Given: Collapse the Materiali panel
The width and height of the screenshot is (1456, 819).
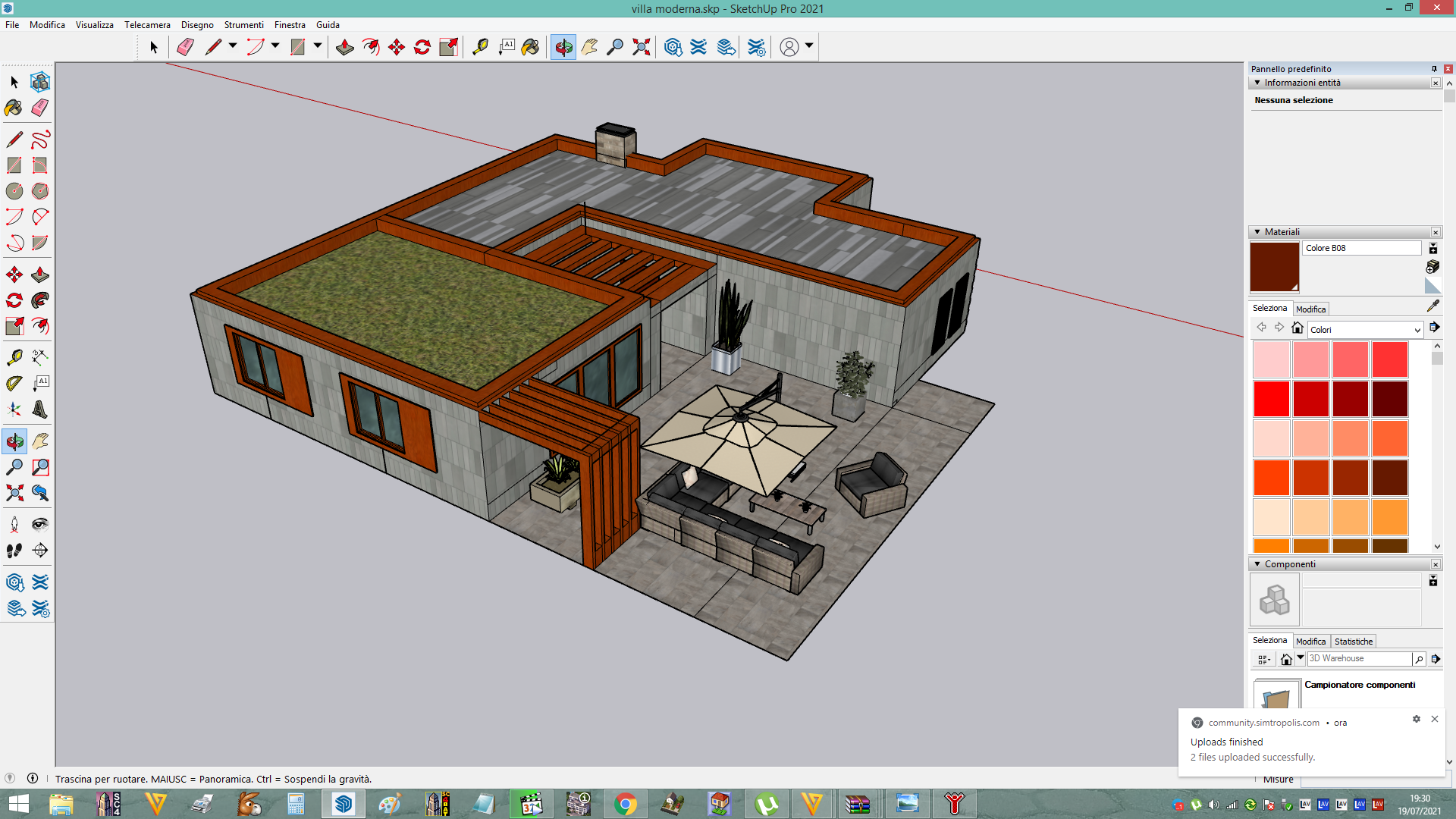Looking at the screenshot, I should point(1257,232).
